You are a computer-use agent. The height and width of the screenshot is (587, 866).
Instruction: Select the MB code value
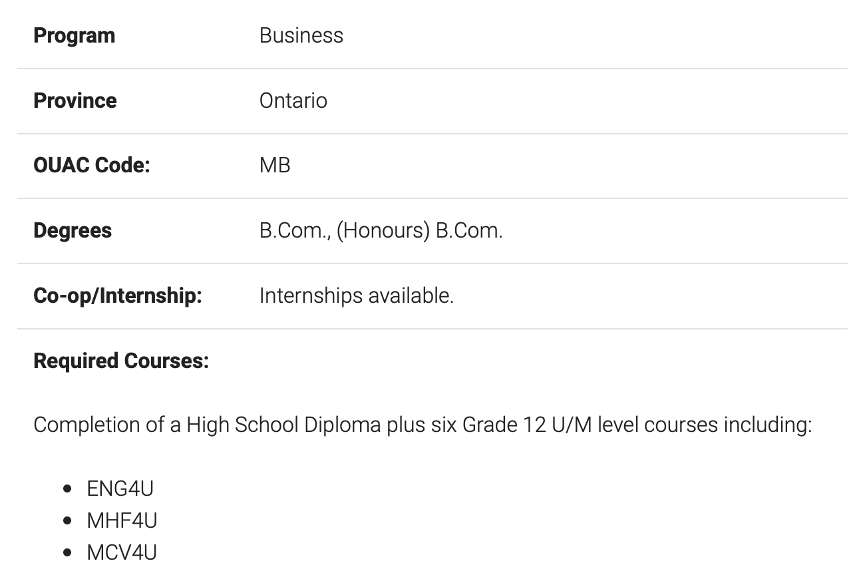pos(275,165)
